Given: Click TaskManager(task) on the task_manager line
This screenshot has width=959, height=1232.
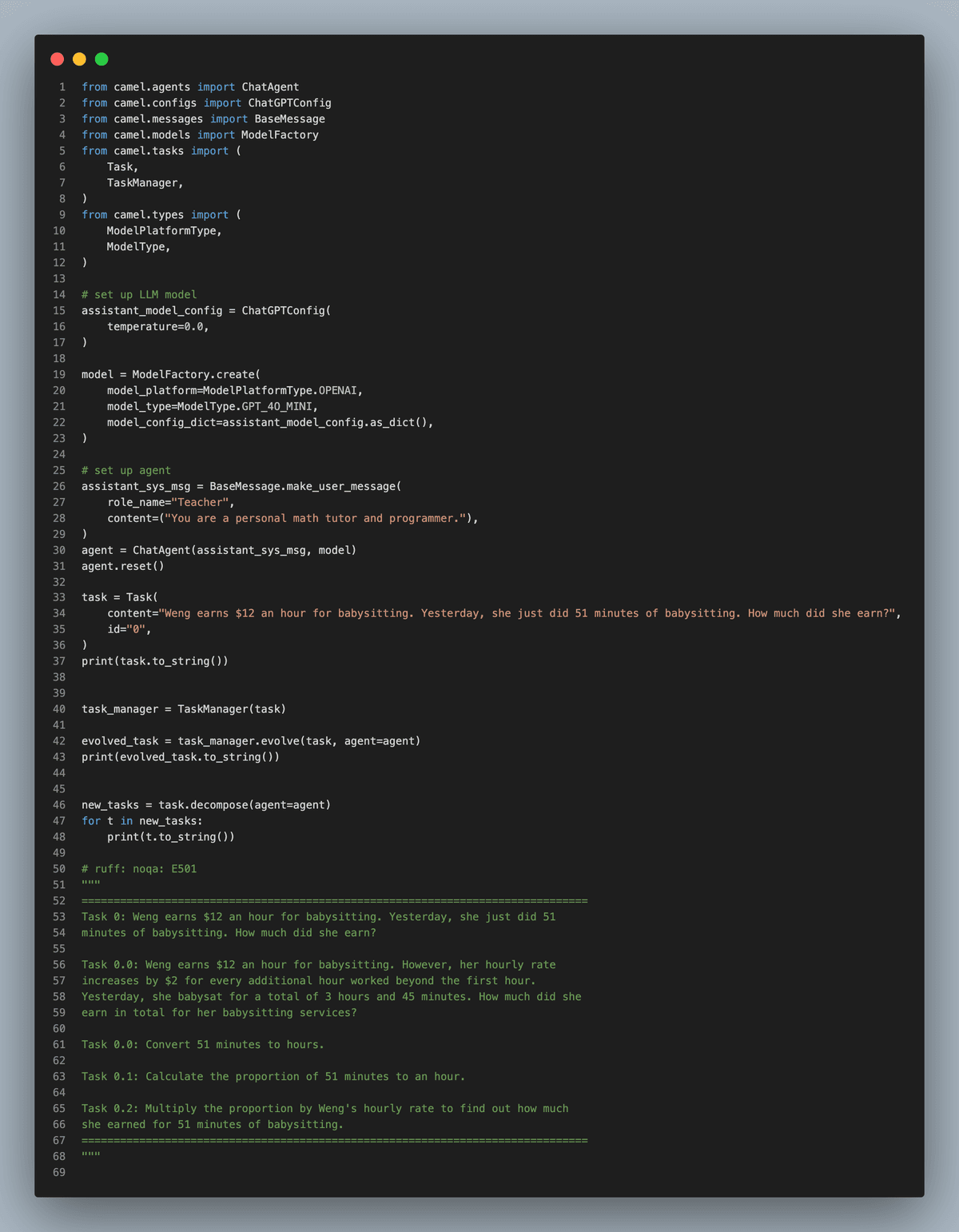Looking at the screenshot, I should [232, 709].
